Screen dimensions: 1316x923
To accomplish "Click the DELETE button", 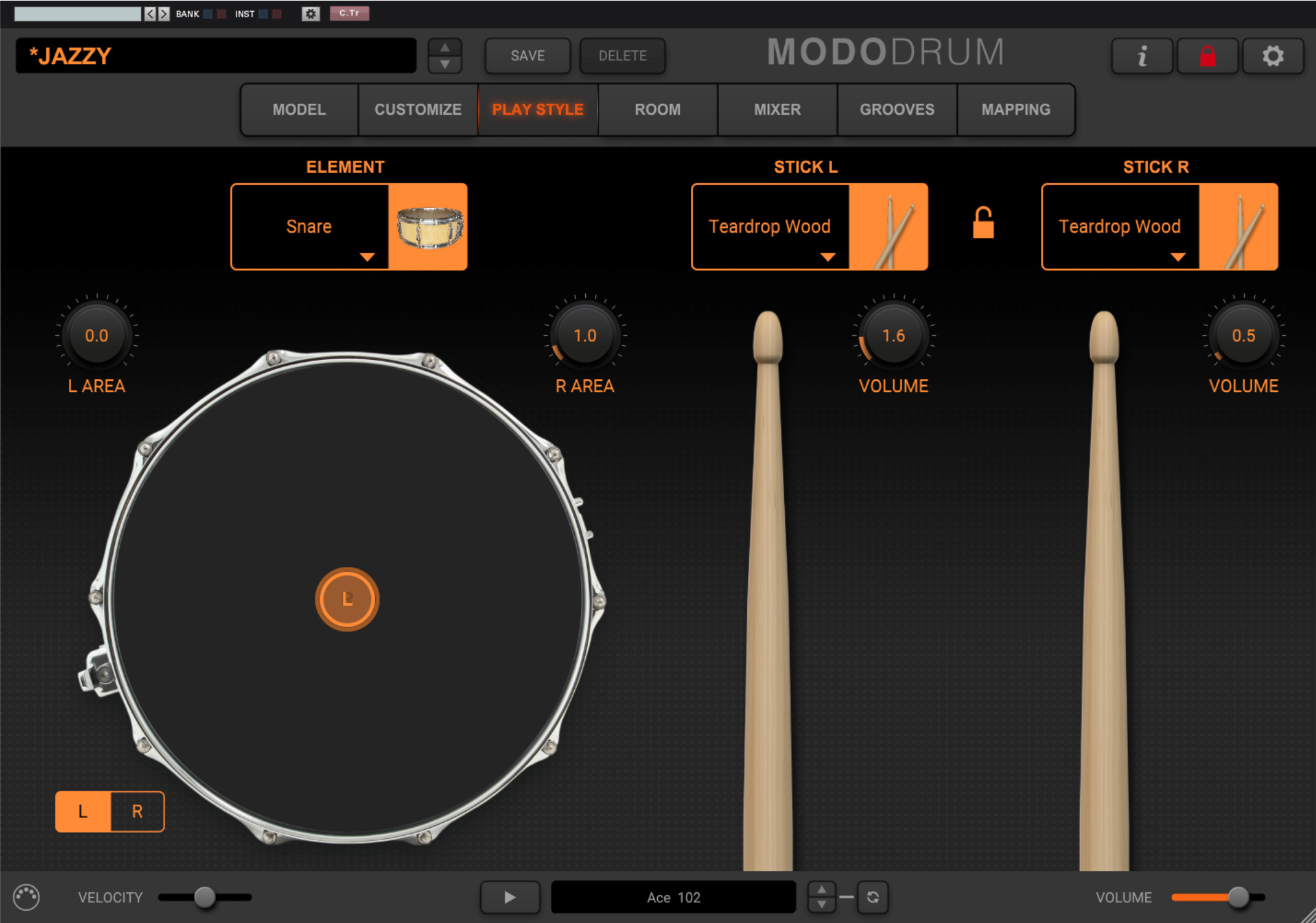I will pos(623,56).
